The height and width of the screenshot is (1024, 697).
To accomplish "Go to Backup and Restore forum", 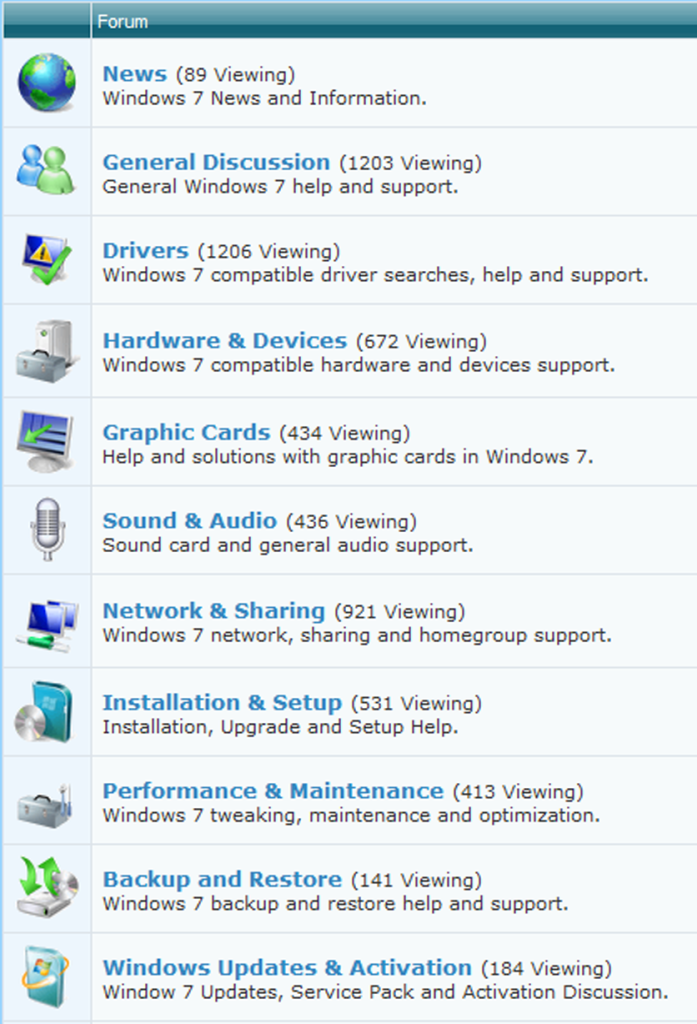I will click(x=222, y=880).
